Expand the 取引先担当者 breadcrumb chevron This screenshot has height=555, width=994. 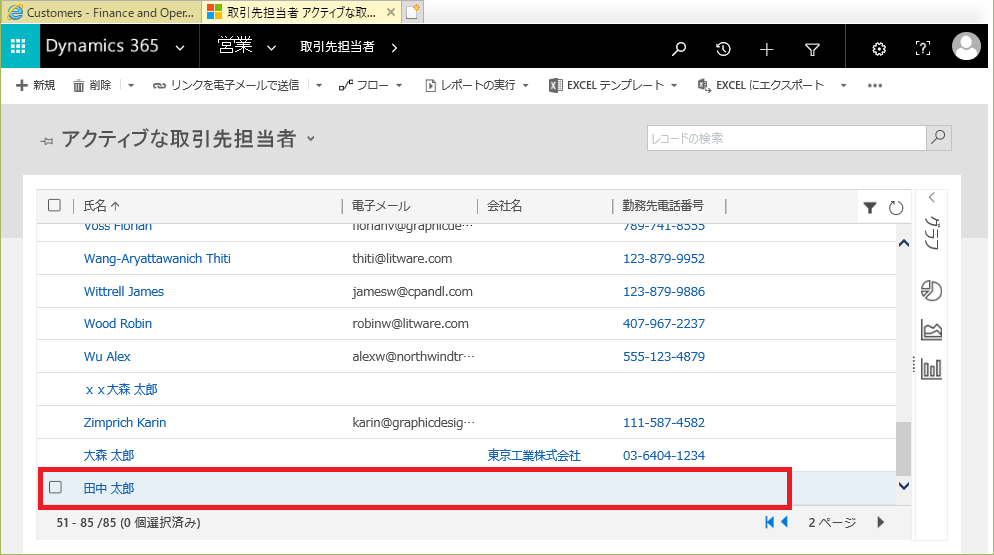coord(394,48)
